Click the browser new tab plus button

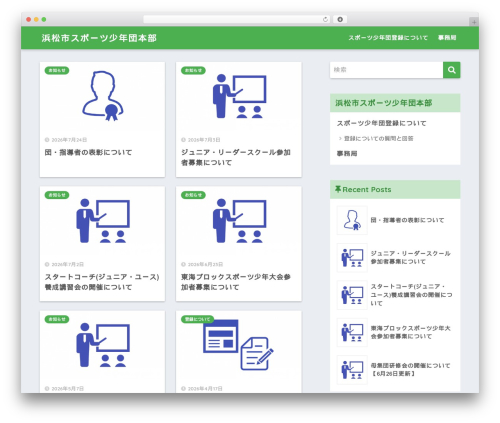(474, 22)
